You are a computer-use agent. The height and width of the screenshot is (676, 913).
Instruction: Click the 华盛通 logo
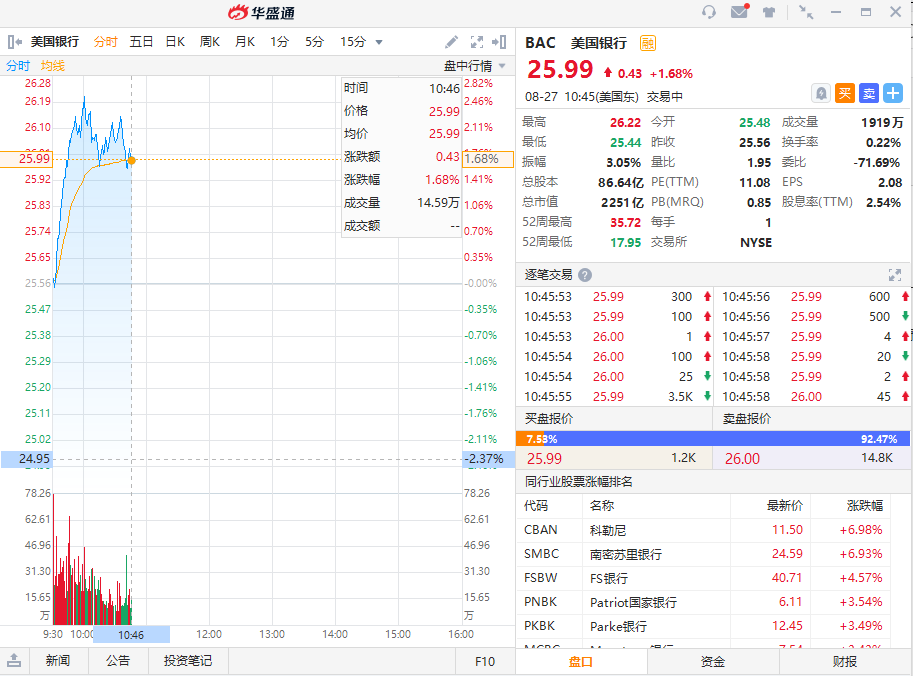tap(261, 12)
